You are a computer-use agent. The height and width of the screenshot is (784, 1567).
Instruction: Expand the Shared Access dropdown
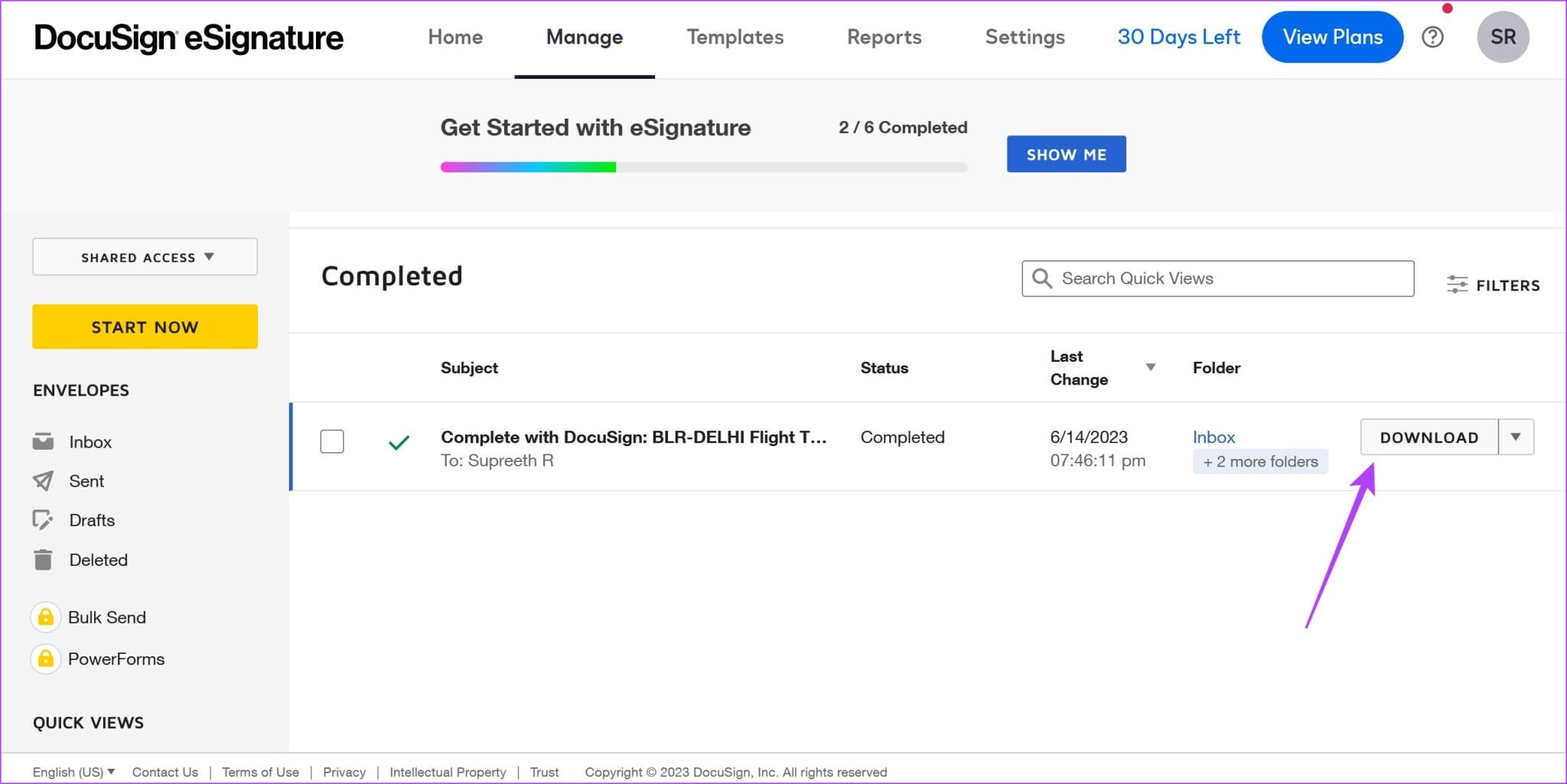[x=145, y=257]
